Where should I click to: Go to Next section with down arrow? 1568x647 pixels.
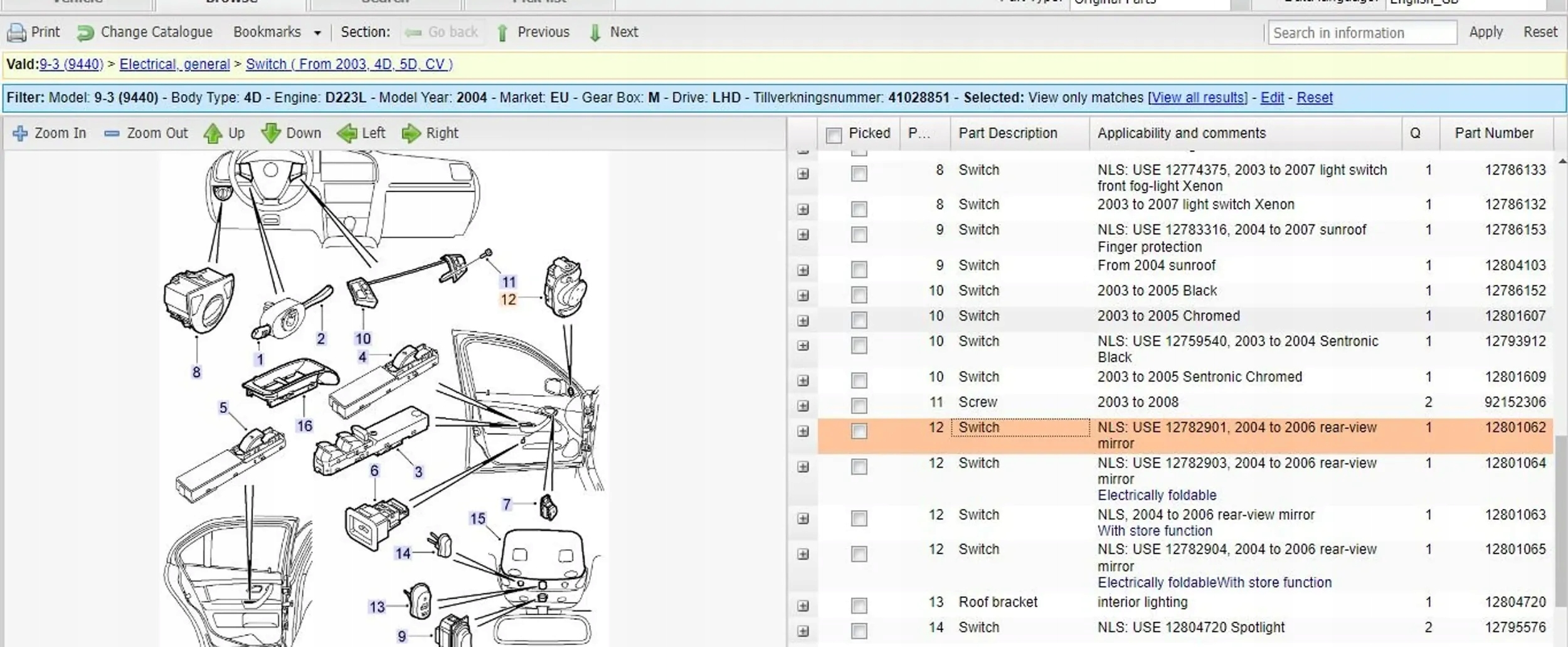[595, 33]
